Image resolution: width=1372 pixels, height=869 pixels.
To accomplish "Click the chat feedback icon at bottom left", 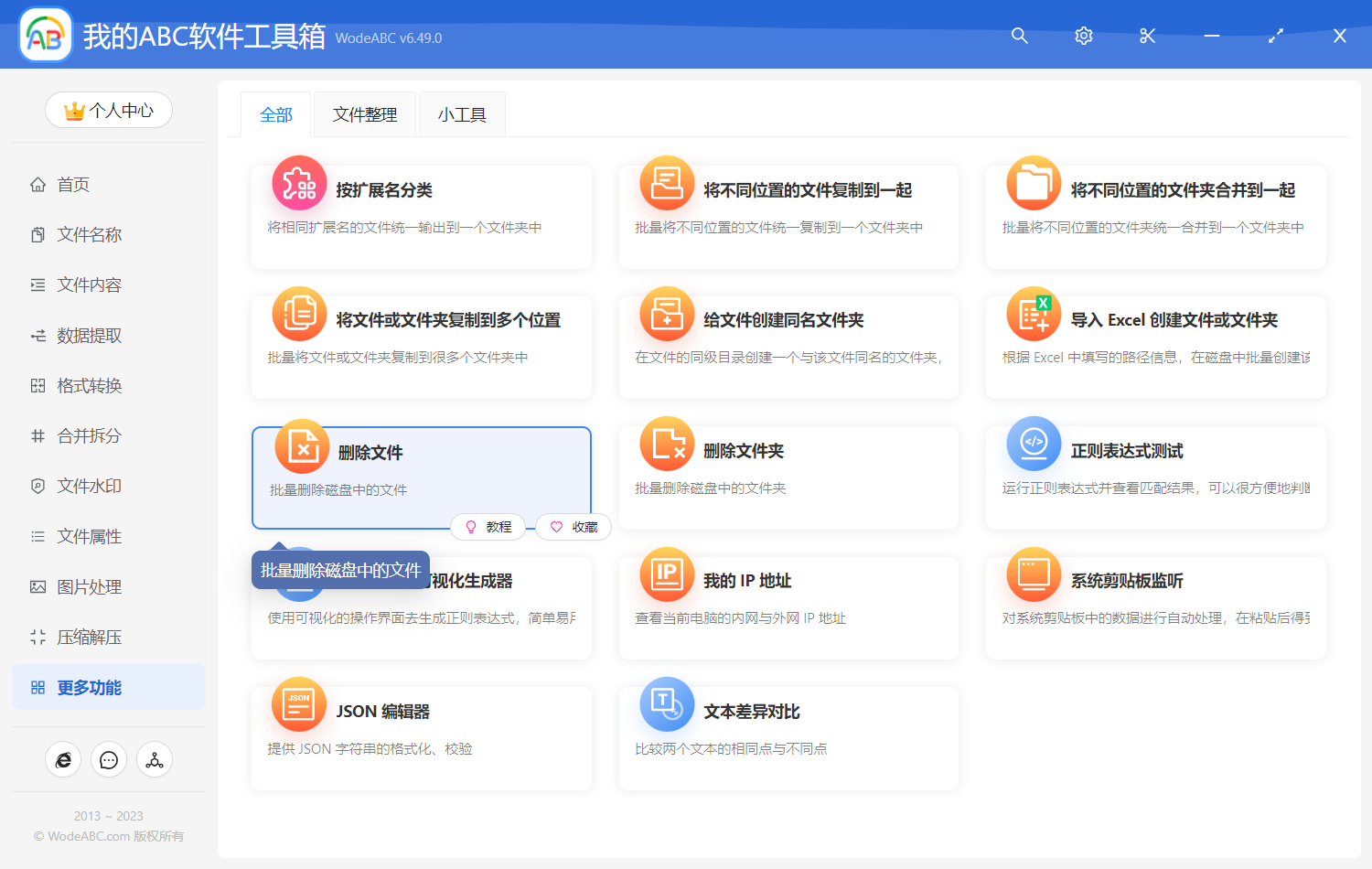I will tap(108, 759).
